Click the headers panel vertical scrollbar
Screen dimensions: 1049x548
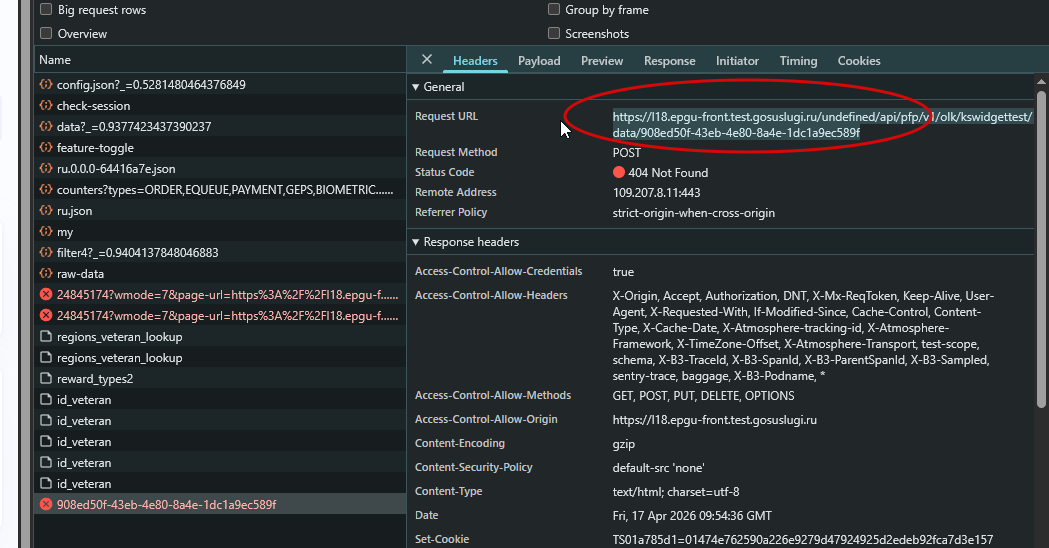pyautogui.click(x=1041, y=248)
